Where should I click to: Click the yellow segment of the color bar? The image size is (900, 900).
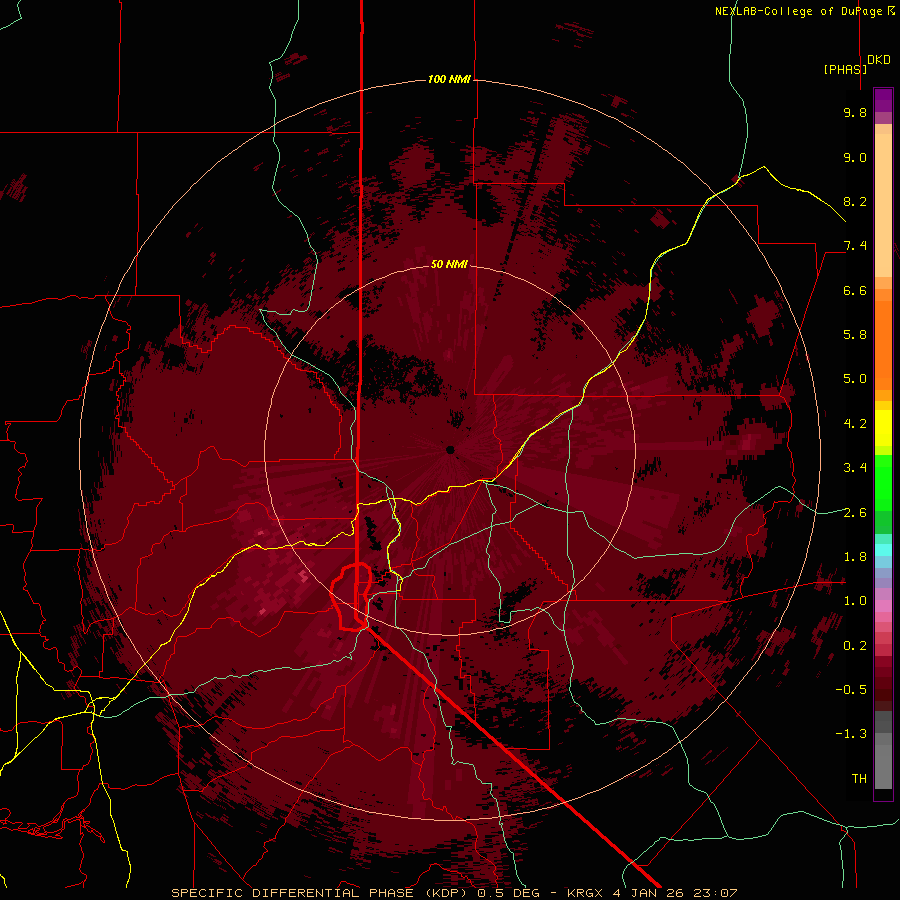[x=883, y=428]
